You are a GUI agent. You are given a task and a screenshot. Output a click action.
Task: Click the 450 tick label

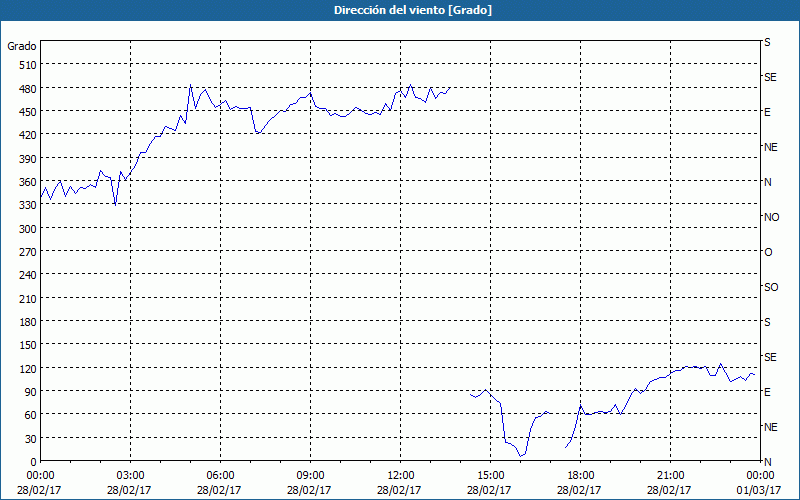tap(28, 112)
